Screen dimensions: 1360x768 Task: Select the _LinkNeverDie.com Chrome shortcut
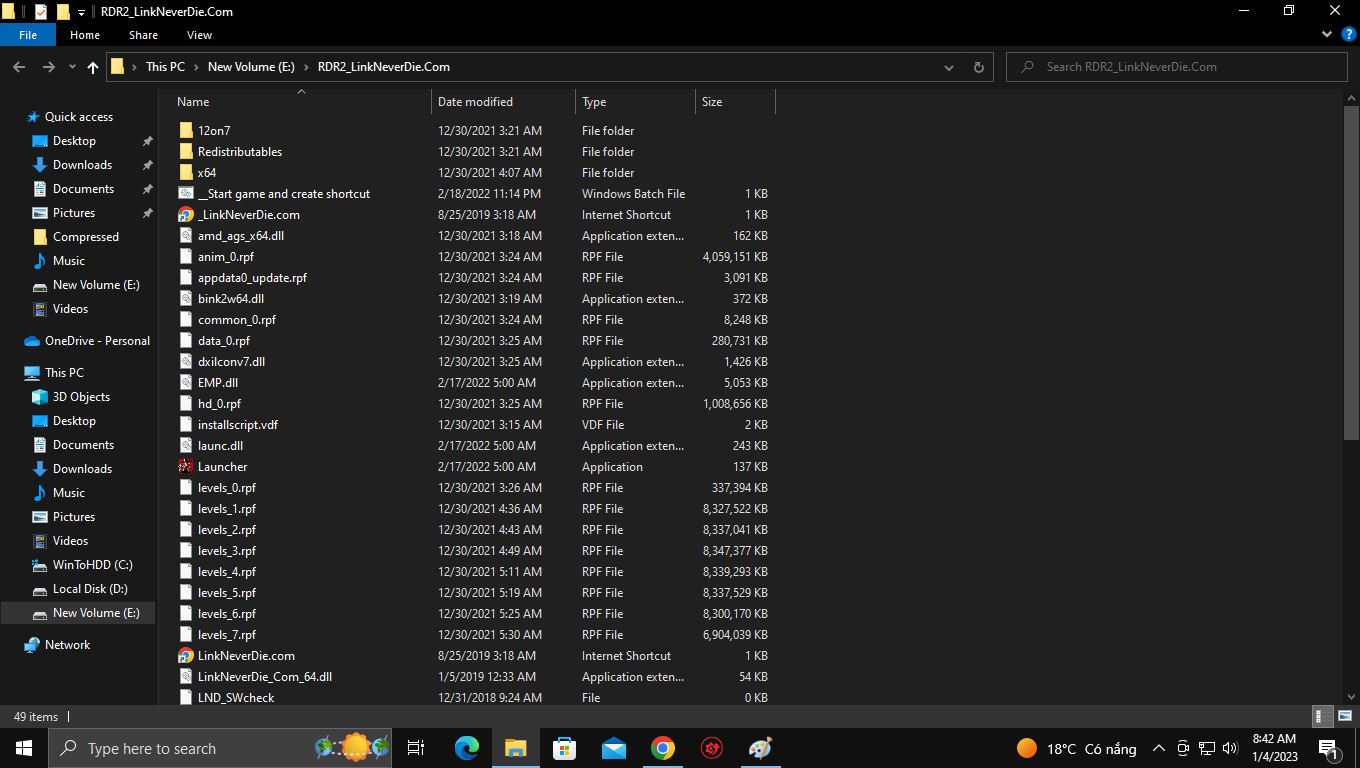tap(186, 215)
